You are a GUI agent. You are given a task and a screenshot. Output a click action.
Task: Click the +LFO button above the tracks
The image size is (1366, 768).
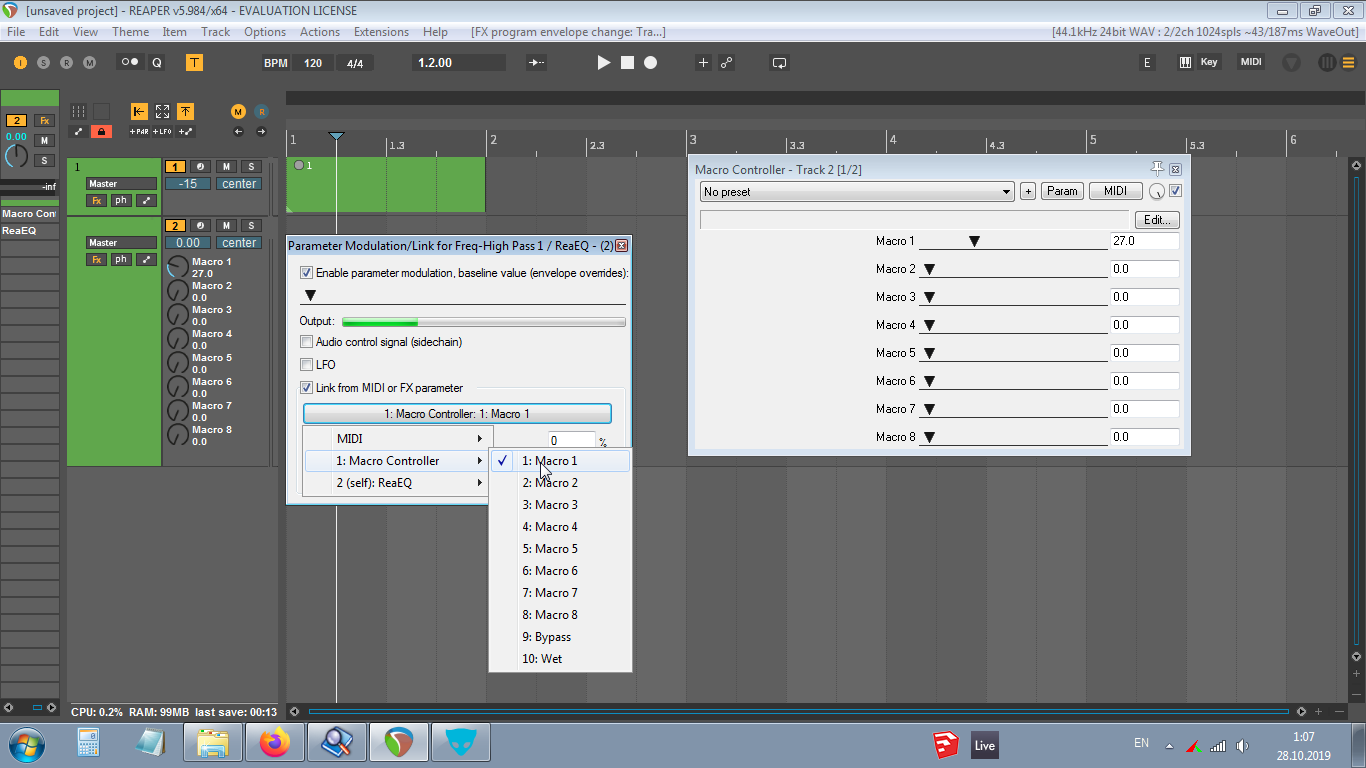[x=162, y=131]
